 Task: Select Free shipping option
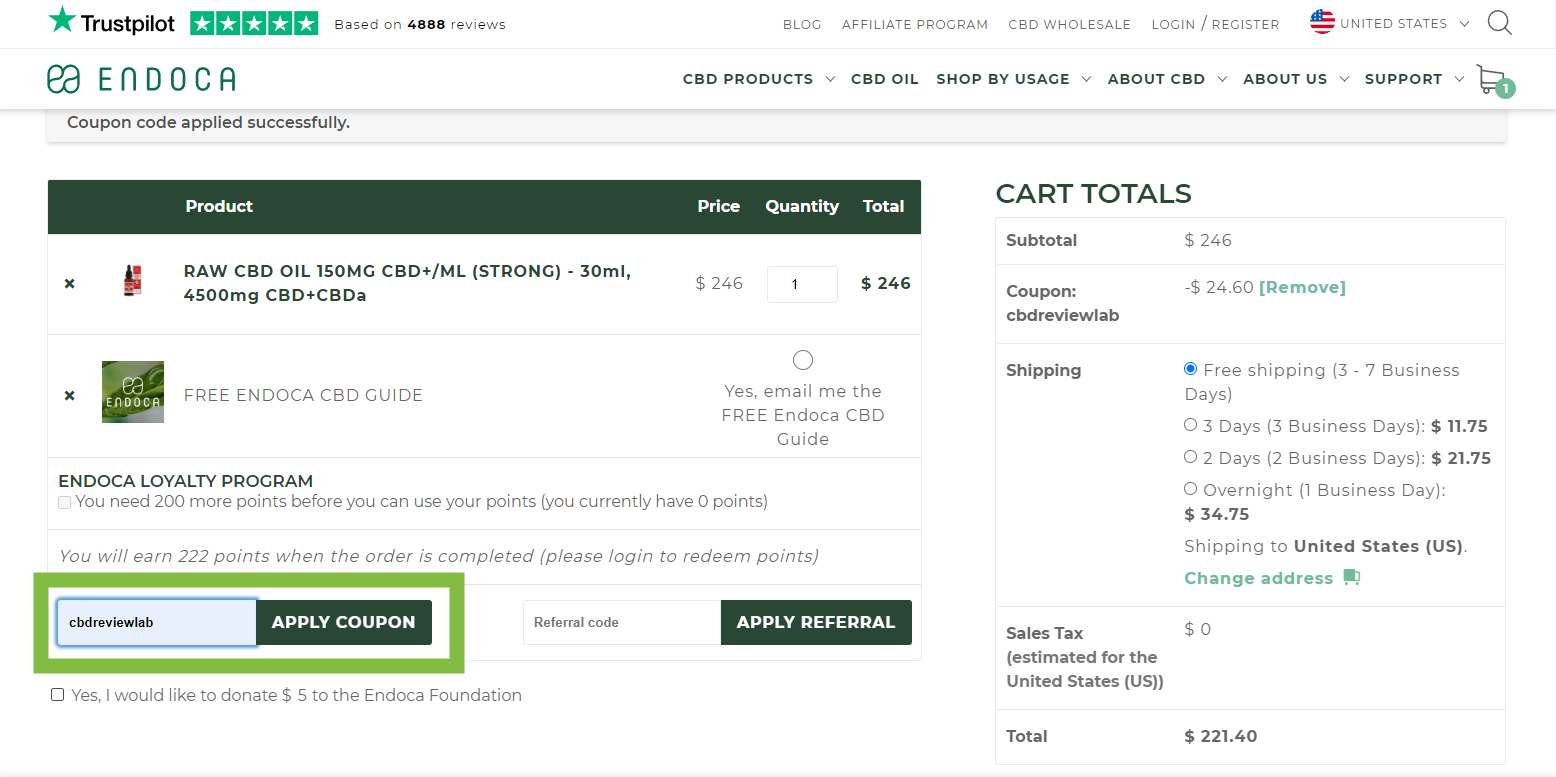1190,369
